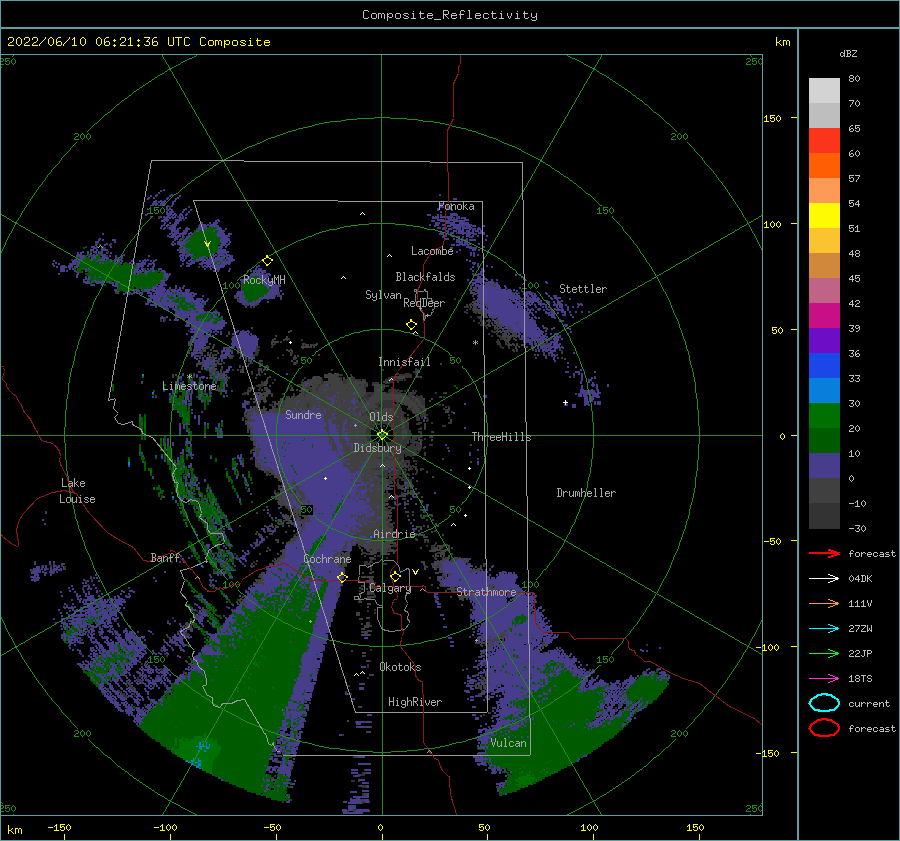Image resolution: width=900 pixels, height=841 pixels.
Task: Click the Lake Louise map label
Action: pos(77,491)
